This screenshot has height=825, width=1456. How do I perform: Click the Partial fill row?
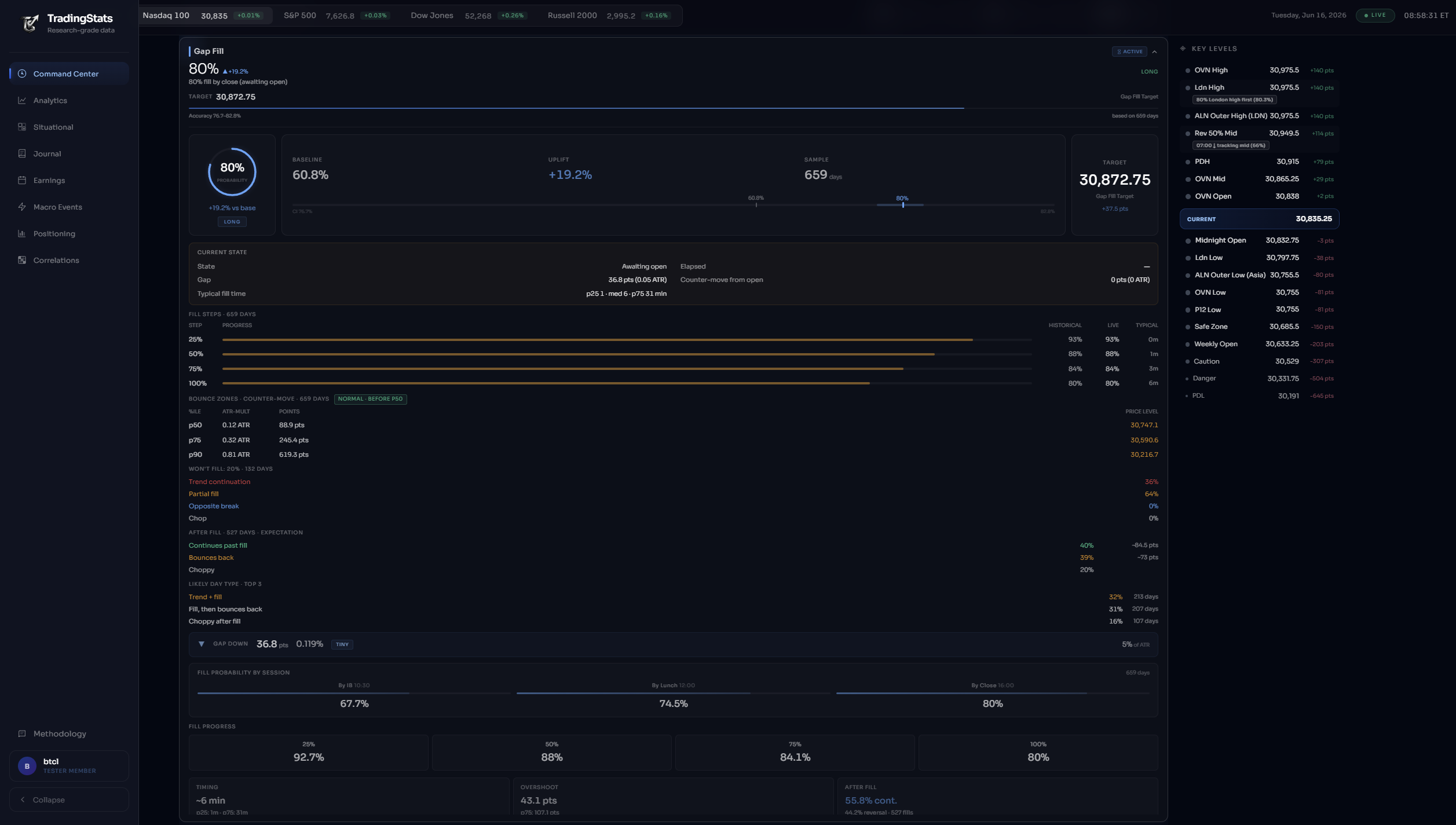click(x=673, y=494)
